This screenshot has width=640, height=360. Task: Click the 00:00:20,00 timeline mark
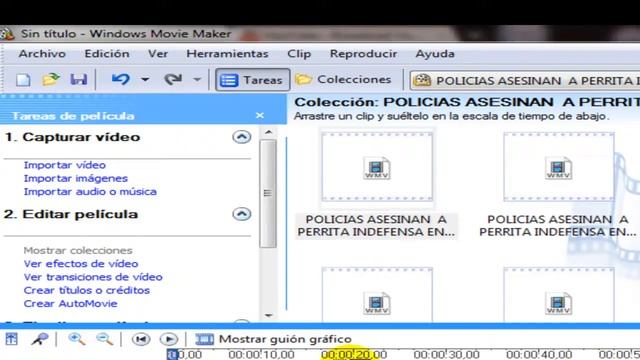(x=354, y=355)
